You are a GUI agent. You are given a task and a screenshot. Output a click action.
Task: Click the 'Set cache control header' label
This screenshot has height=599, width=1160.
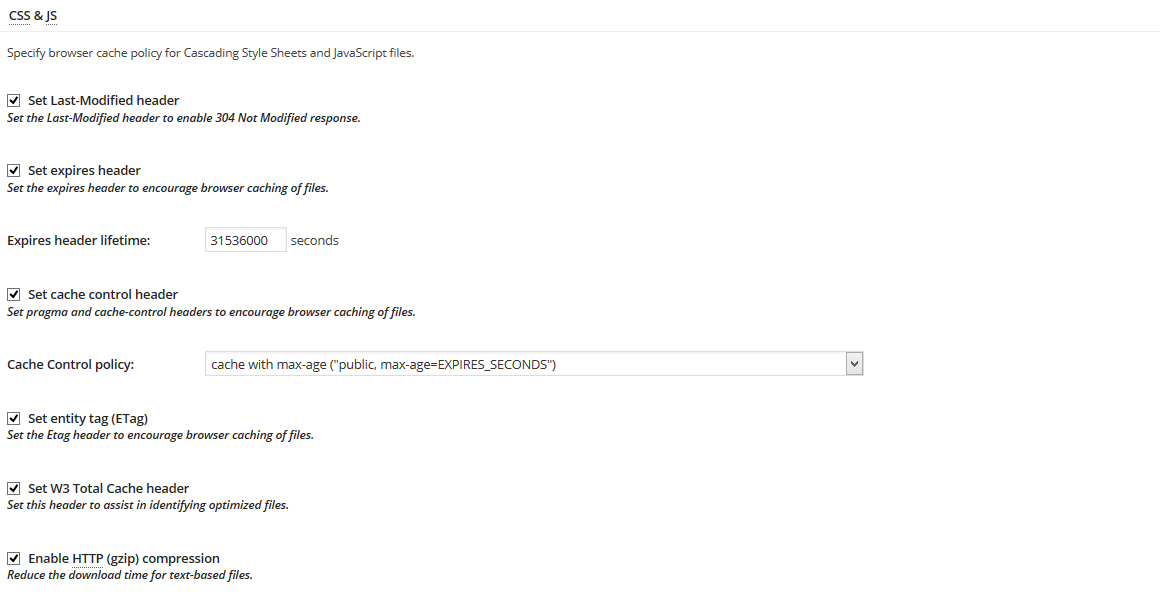pos(103,294)
